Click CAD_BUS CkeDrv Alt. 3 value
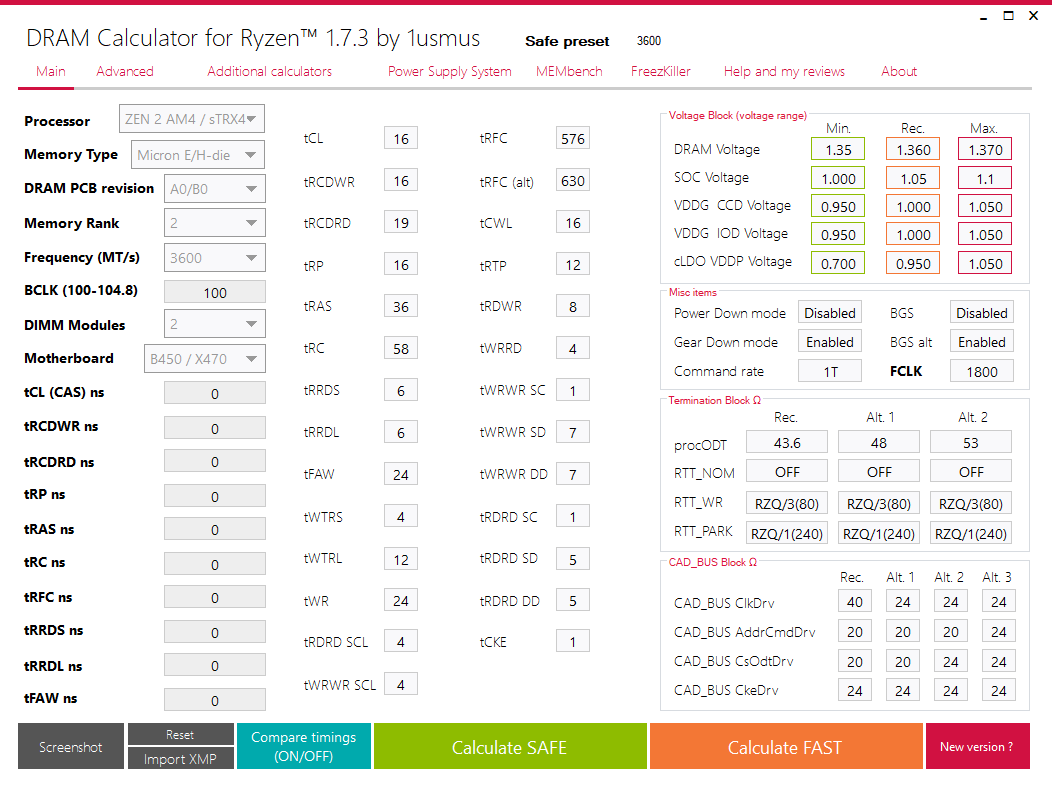The height and width of the screenshot is (791, 1052). tap(999, 690)
